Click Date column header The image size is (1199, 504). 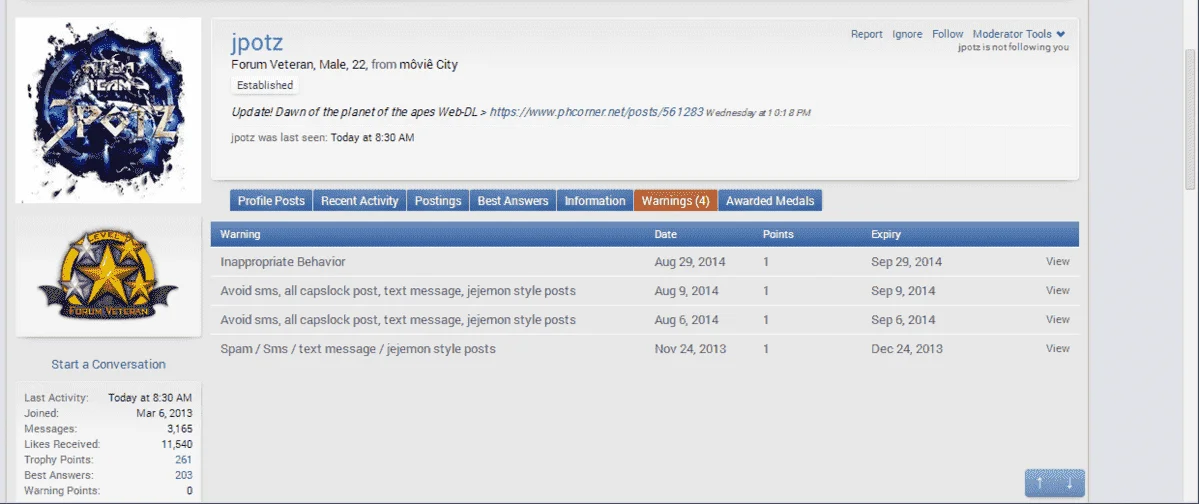tap(665, 234)
